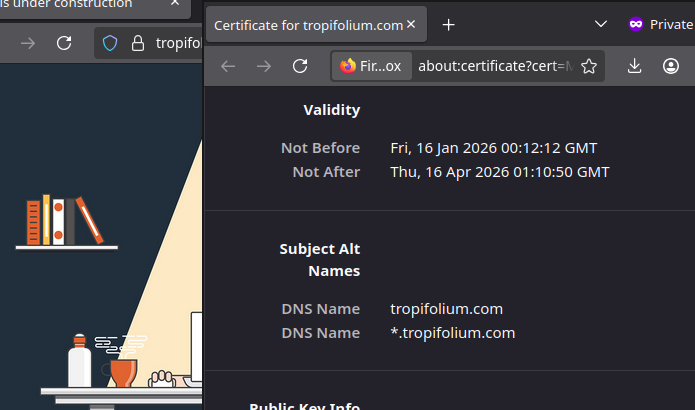Screen dimensions: 695x410
Task: Reload the certificate viewer page
Action: (x=299, y=66)
